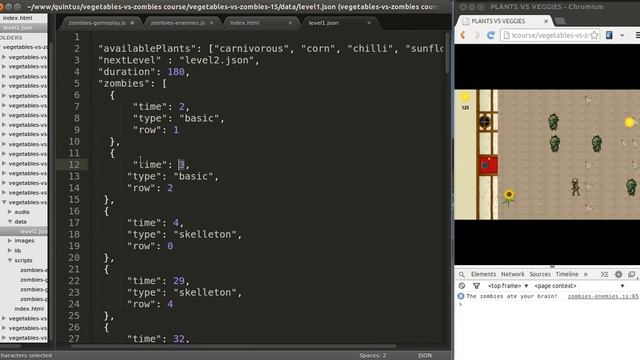
Task: Toggle the DevTools console drawer icon
Action: [604, 274]
